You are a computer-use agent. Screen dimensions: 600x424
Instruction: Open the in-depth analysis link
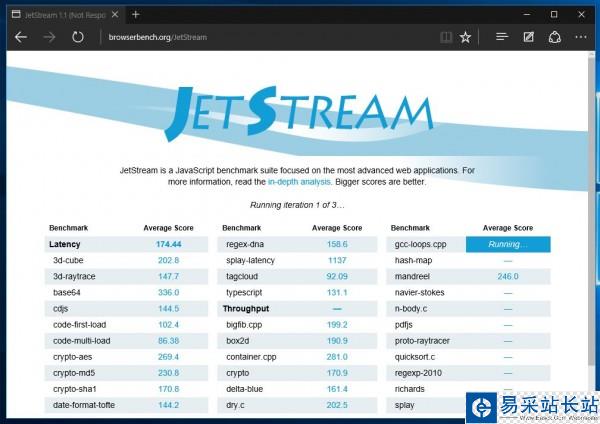pos(299,182)
